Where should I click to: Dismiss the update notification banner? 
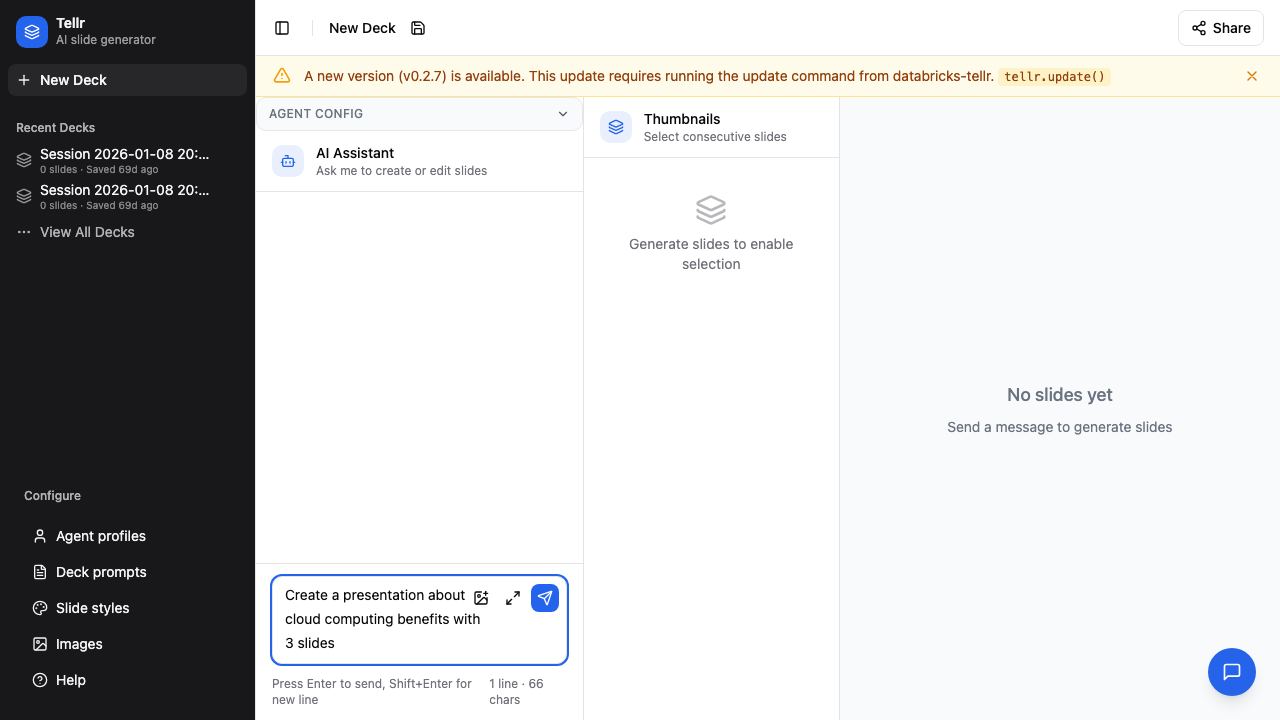click(1251, 76)
